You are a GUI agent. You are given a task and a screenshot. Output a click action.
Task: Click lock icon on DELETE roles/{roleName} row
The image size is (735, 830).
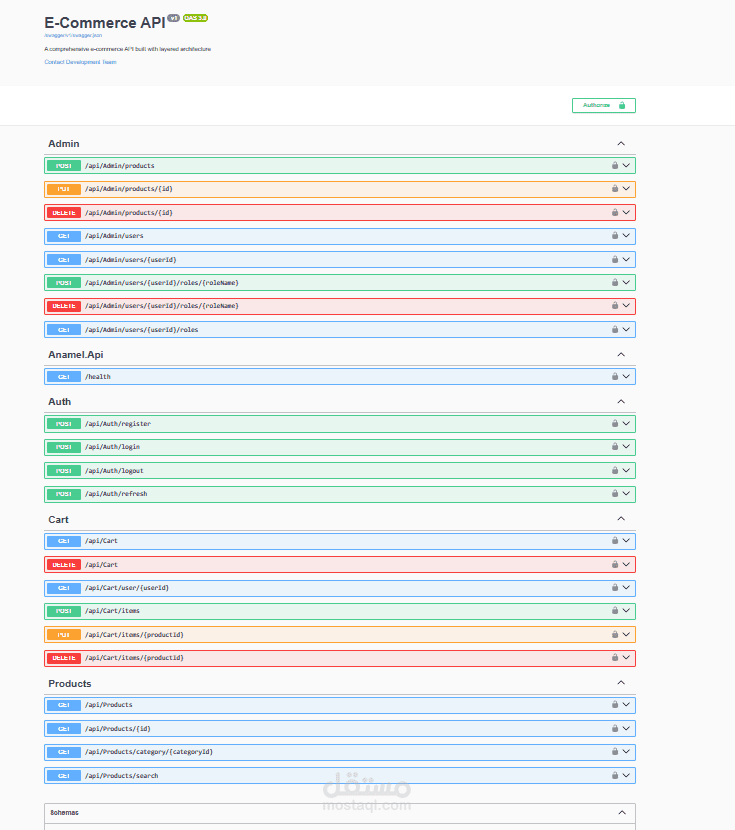pos(615,305)
